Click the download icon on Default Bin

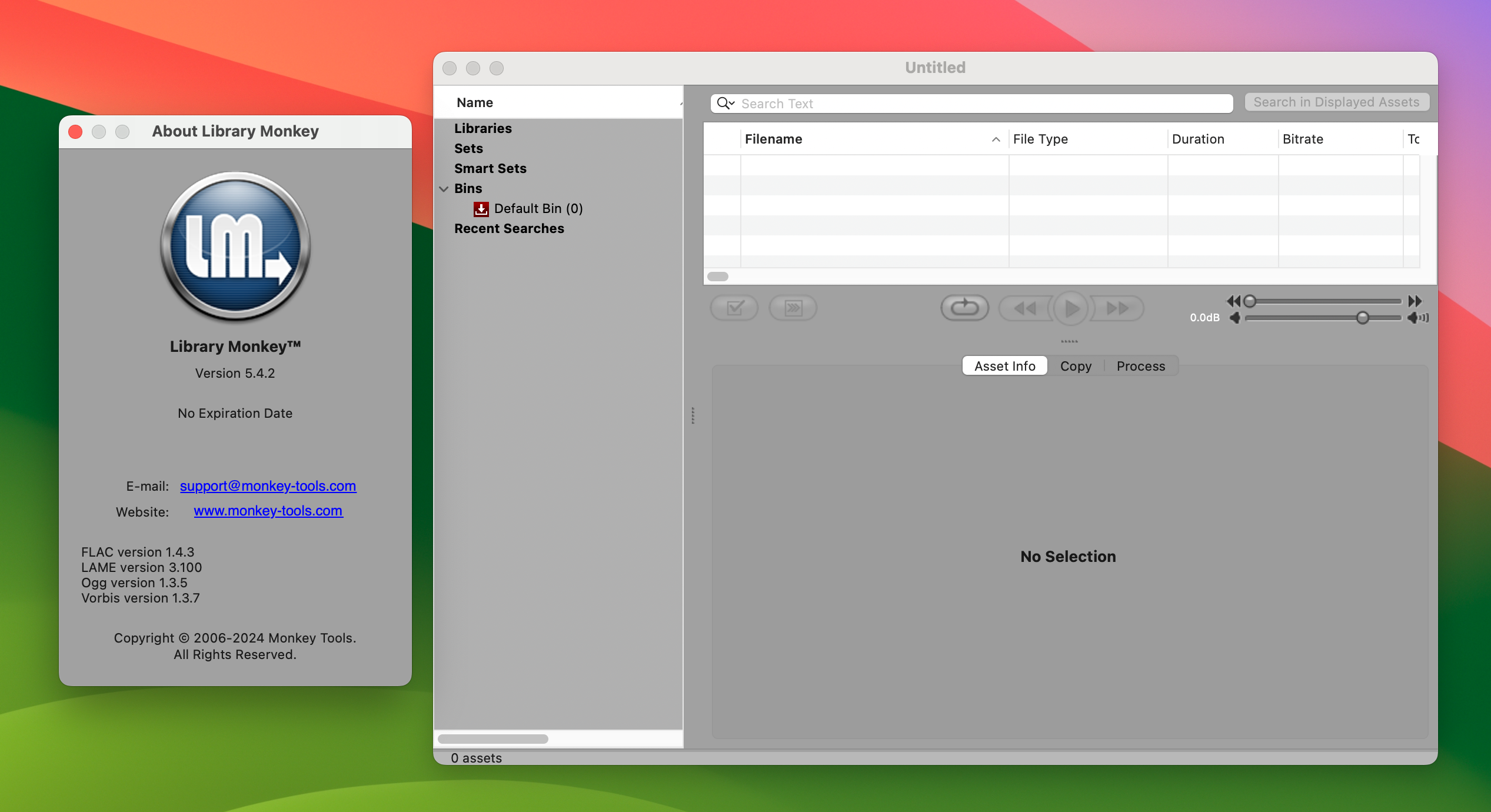click(x=480, y=208)
